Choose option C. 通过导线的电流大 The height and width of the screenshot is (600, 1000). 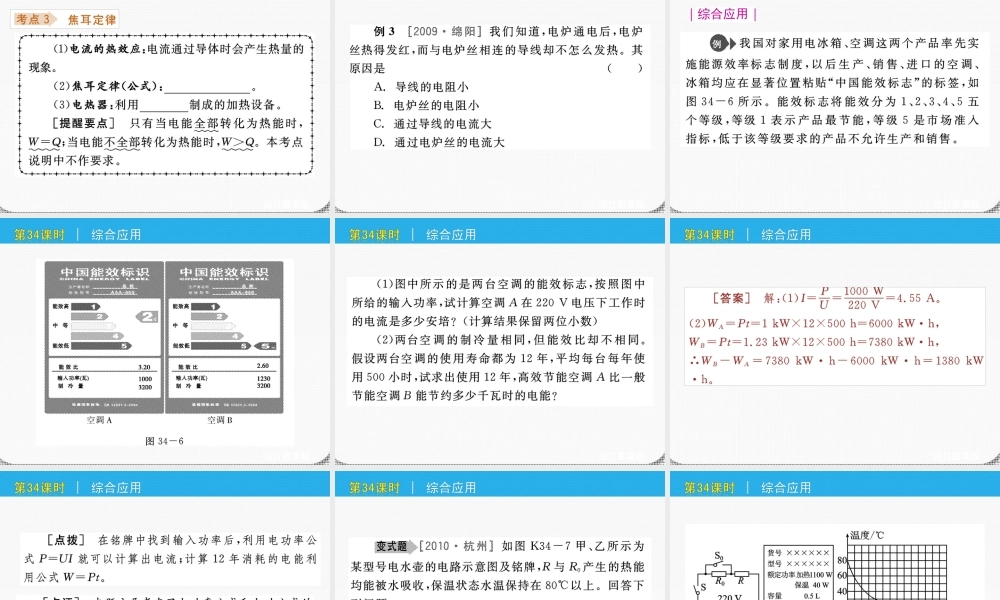click(432, 124)
